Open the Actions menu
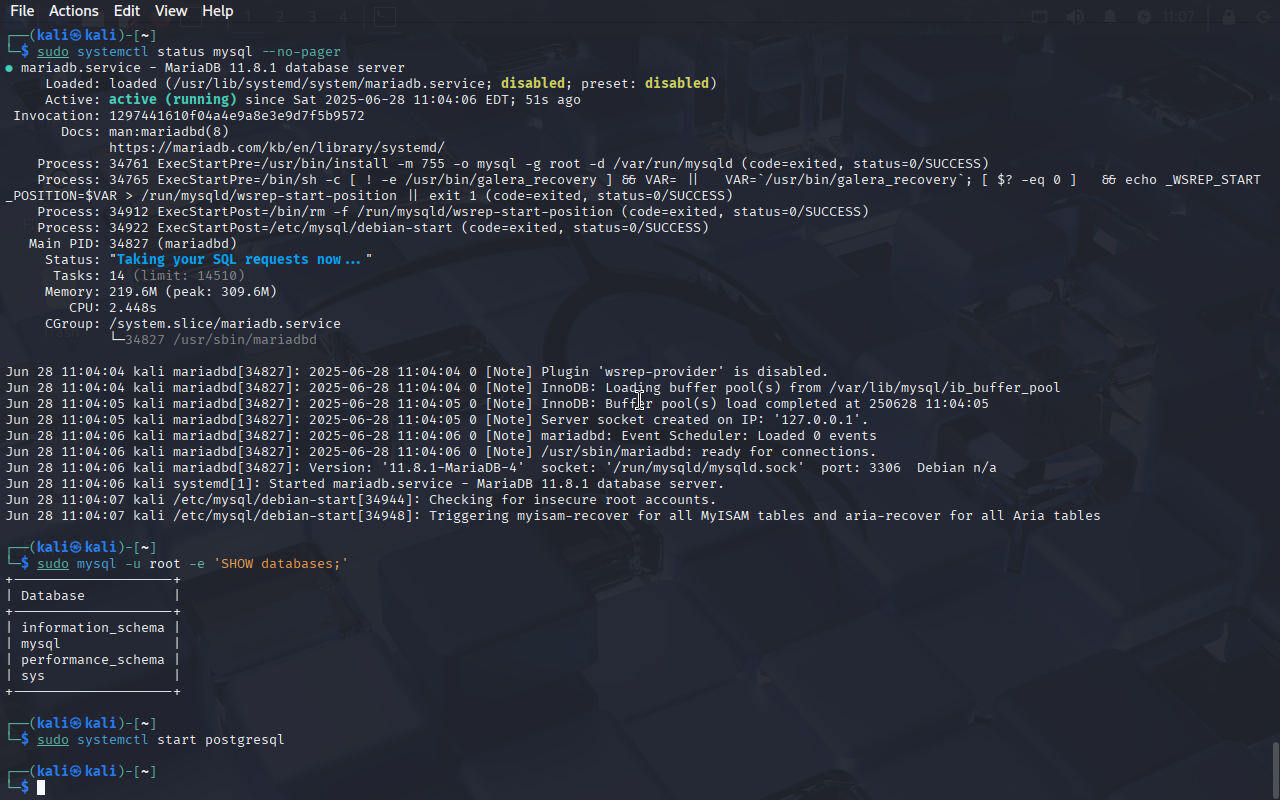The height and width of the screenshot is (800, 1280). click(74, 11)
